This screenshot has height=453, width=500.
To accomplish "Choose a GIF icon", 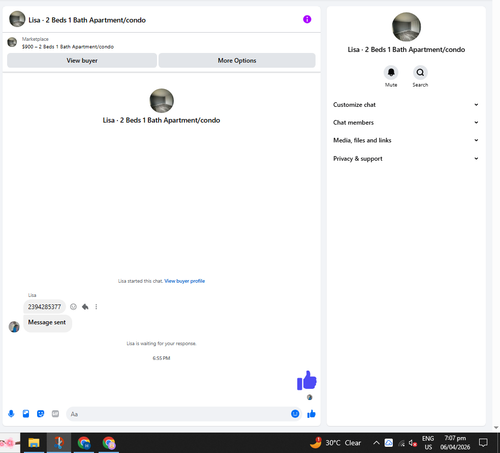I will 55,414.
